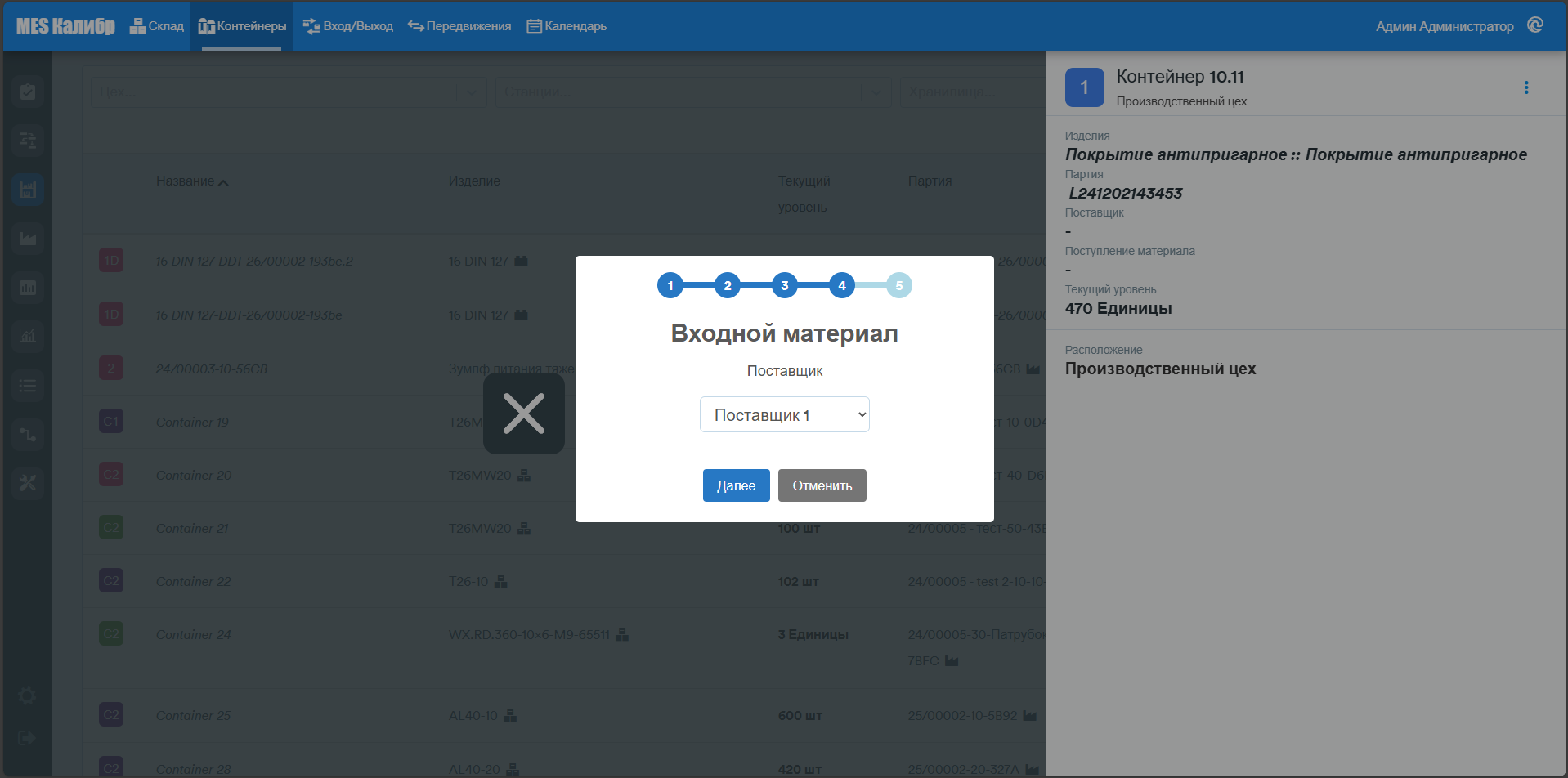Click the C1 badge of Container 19

[x=111, y=422]
